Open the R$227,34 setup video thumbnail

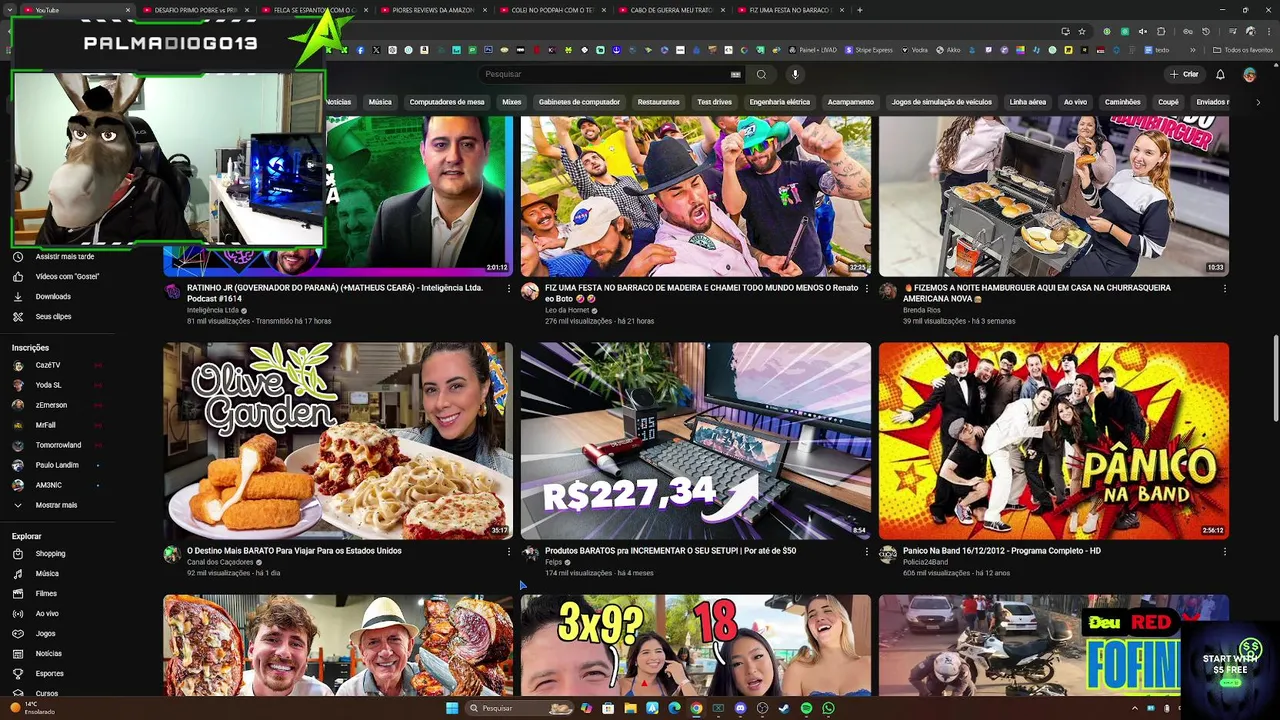(696, 441)
